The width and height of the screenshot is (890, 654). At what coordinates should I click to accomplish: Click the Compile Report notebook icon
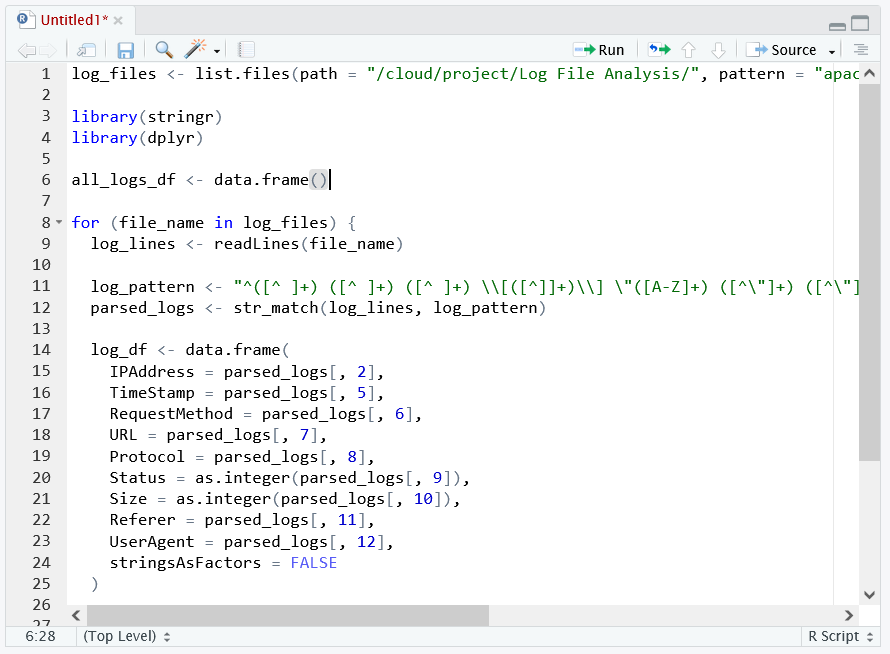246,50
